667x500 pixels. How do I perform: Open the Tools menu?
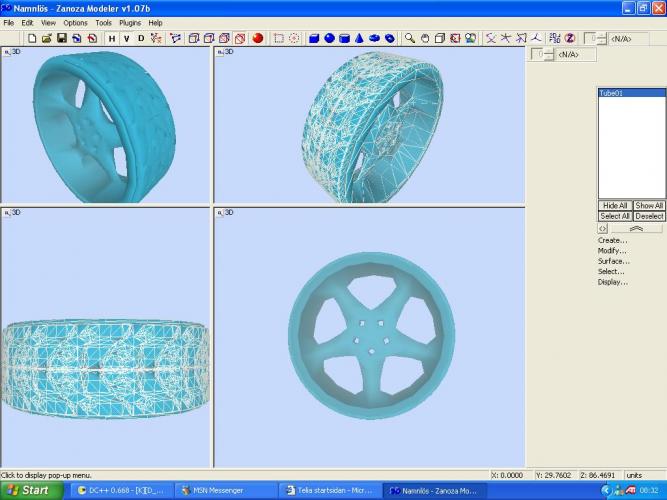[103, 22]
